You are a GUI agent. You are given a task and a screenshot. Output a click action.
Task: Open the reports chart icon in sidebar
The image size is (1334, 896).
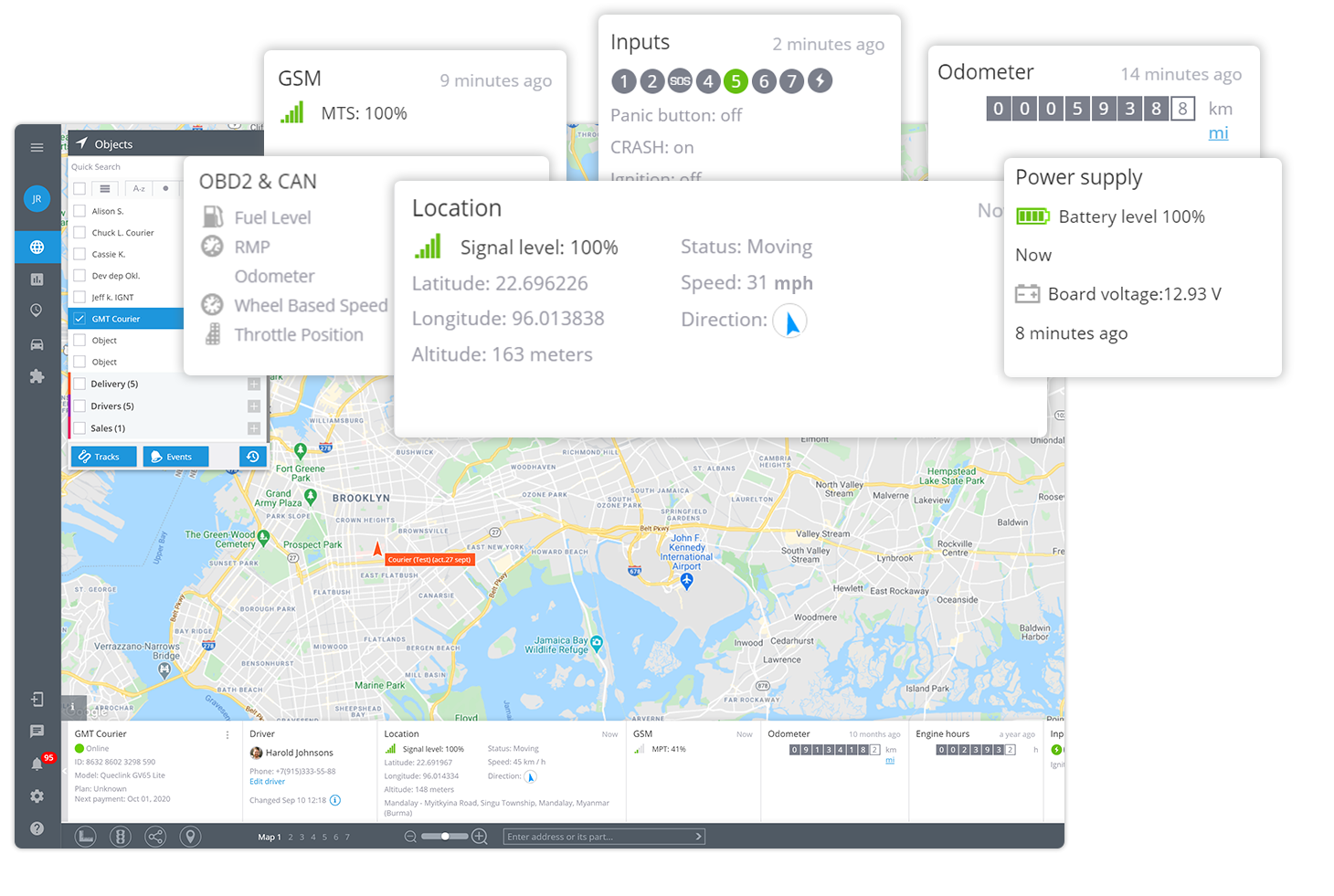click(37, 279)
